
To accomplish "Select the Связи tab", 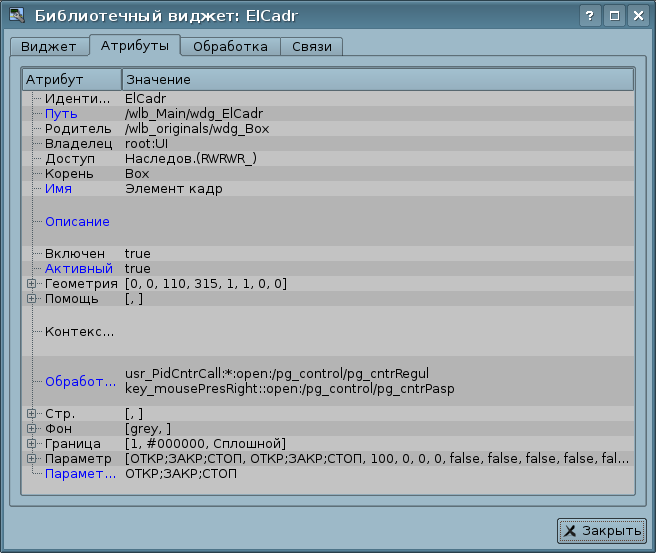I will click(312, 46).
